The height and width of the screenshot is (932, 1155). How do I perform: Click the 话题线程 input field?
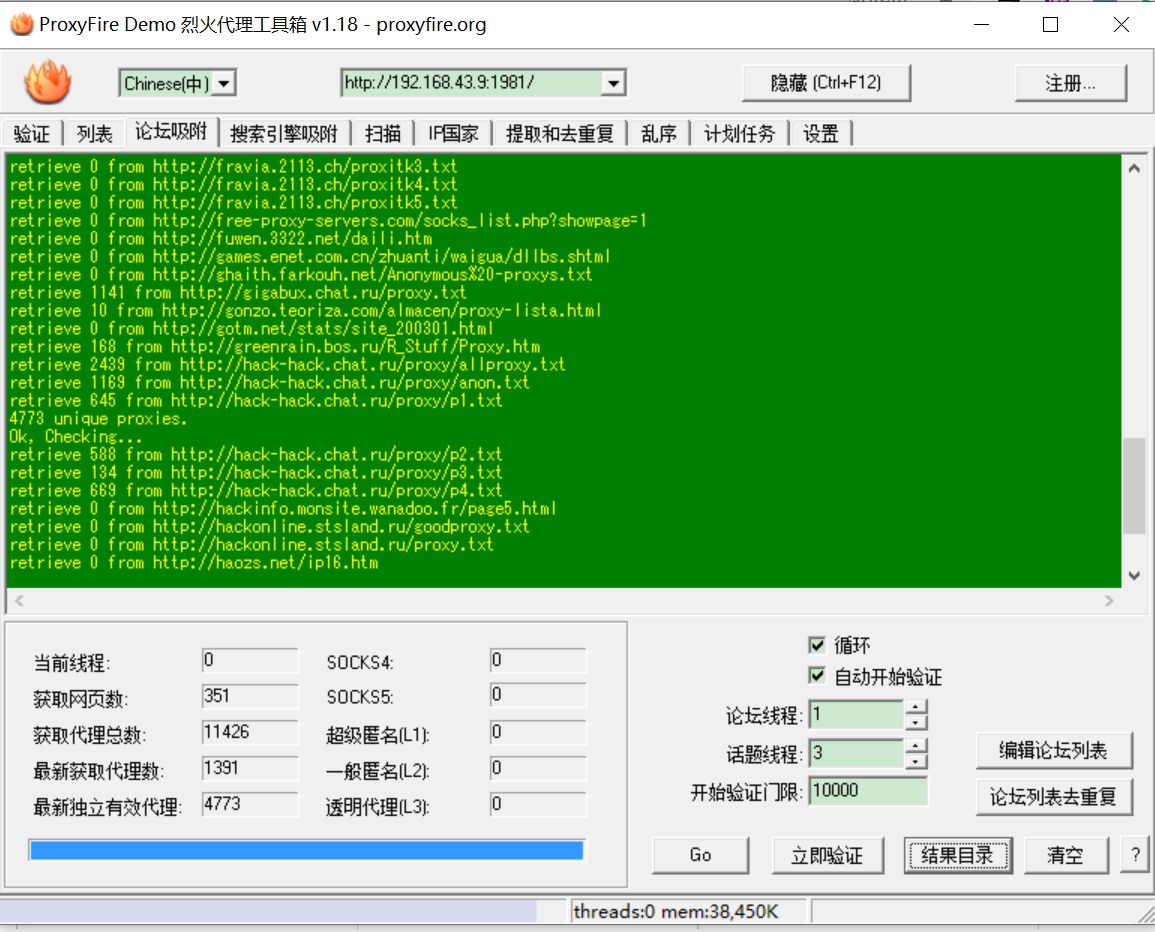pos(856,753)
